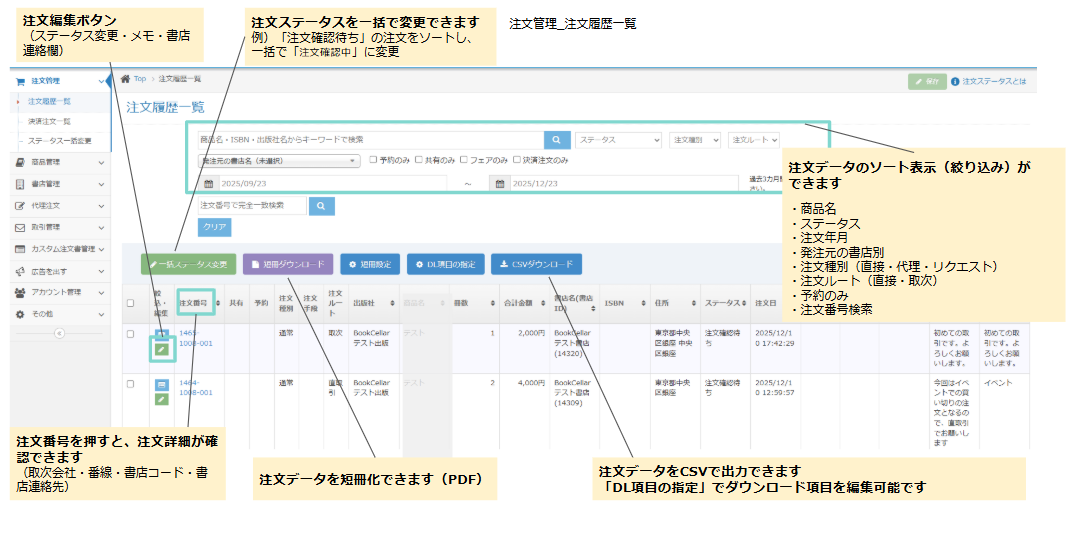Click the purple 短冊ダウンロード button
This screenshot has height=551, width=1072.
[x=288, y=265]
